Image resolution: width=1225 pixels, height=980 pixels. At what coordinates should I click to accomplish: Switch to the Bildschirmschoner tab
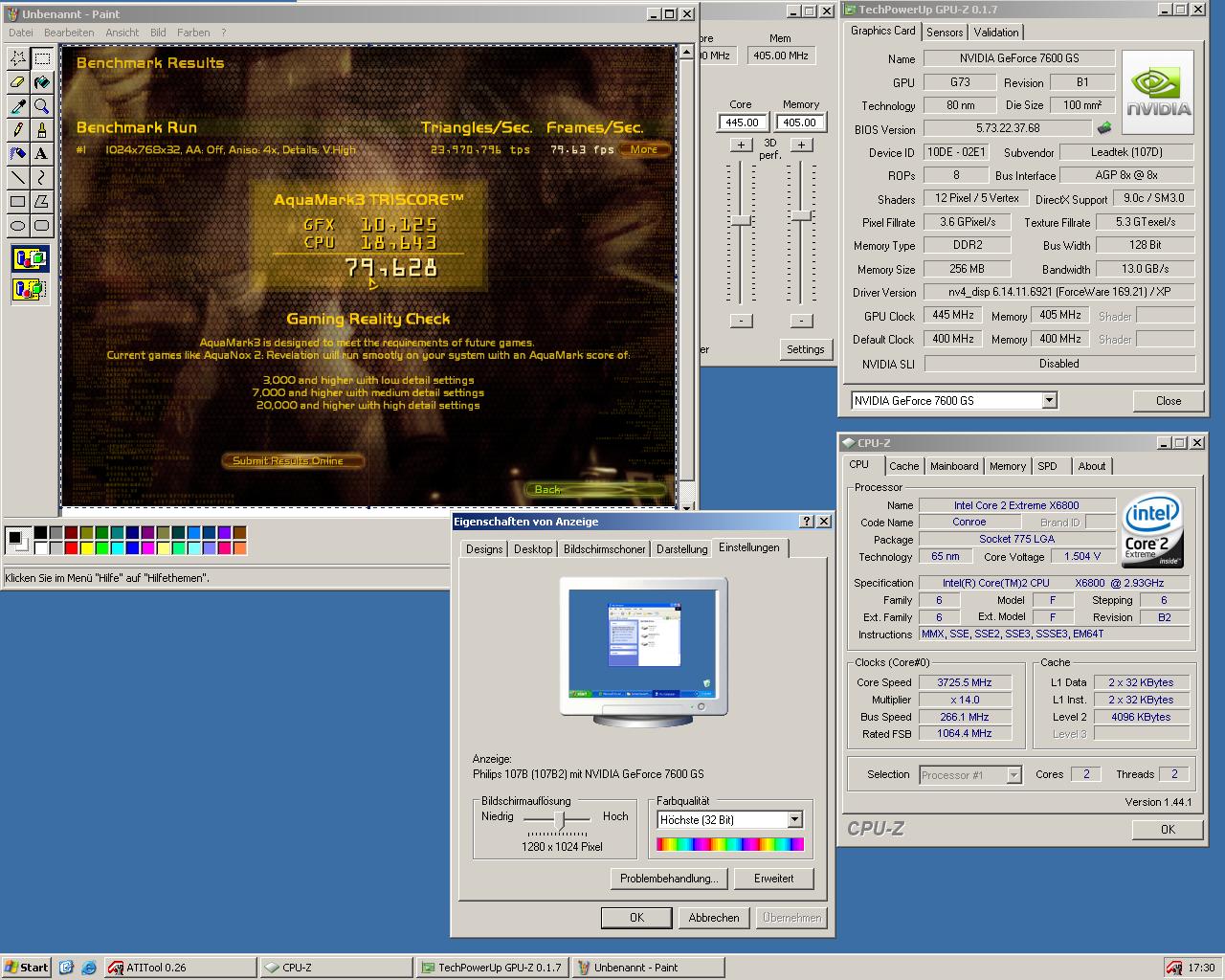(x=605, y=549)
